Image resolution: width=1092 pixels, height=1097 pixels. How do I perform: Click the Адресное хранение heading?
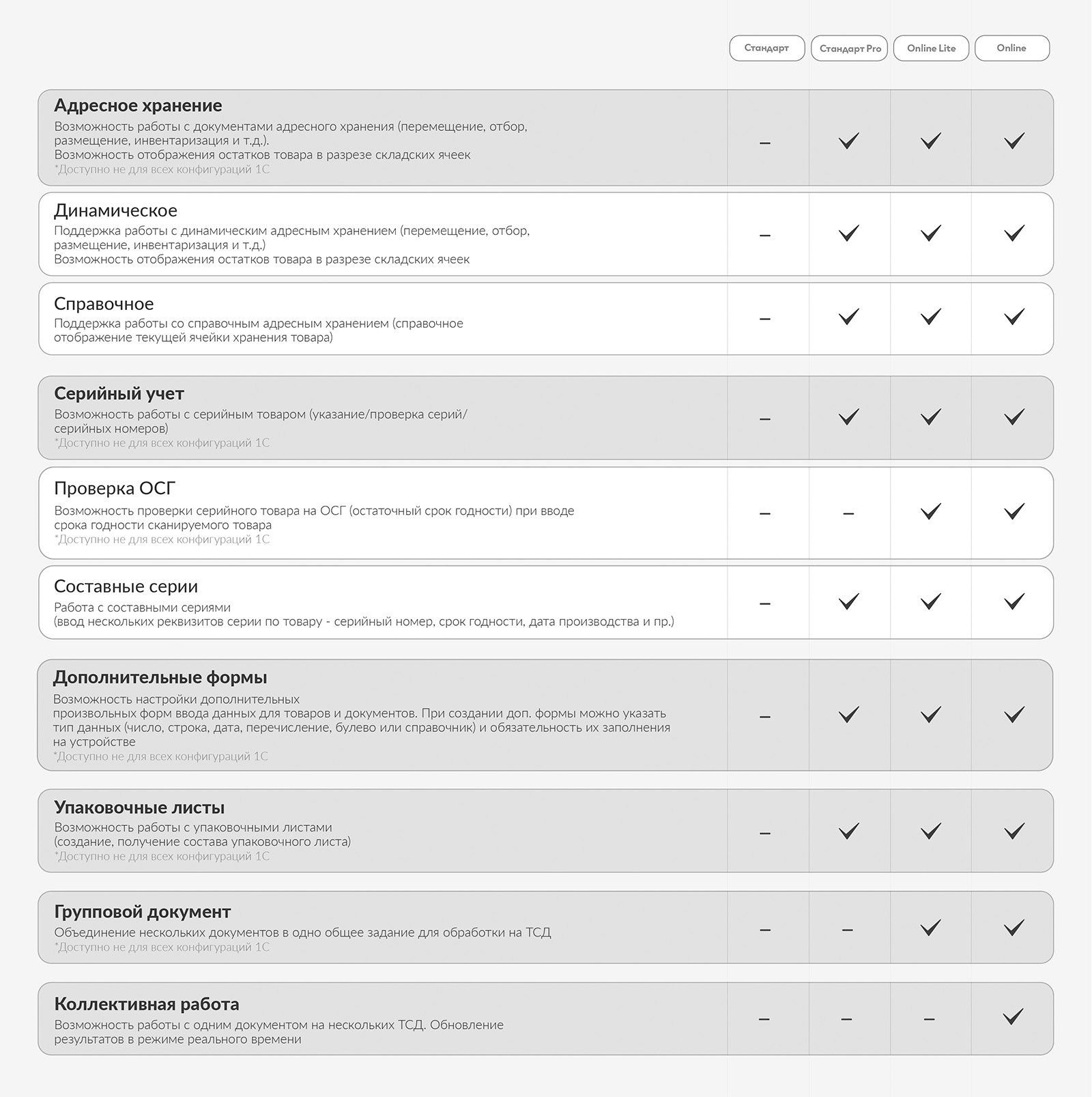pyautogui.click(x=138, y=106)
